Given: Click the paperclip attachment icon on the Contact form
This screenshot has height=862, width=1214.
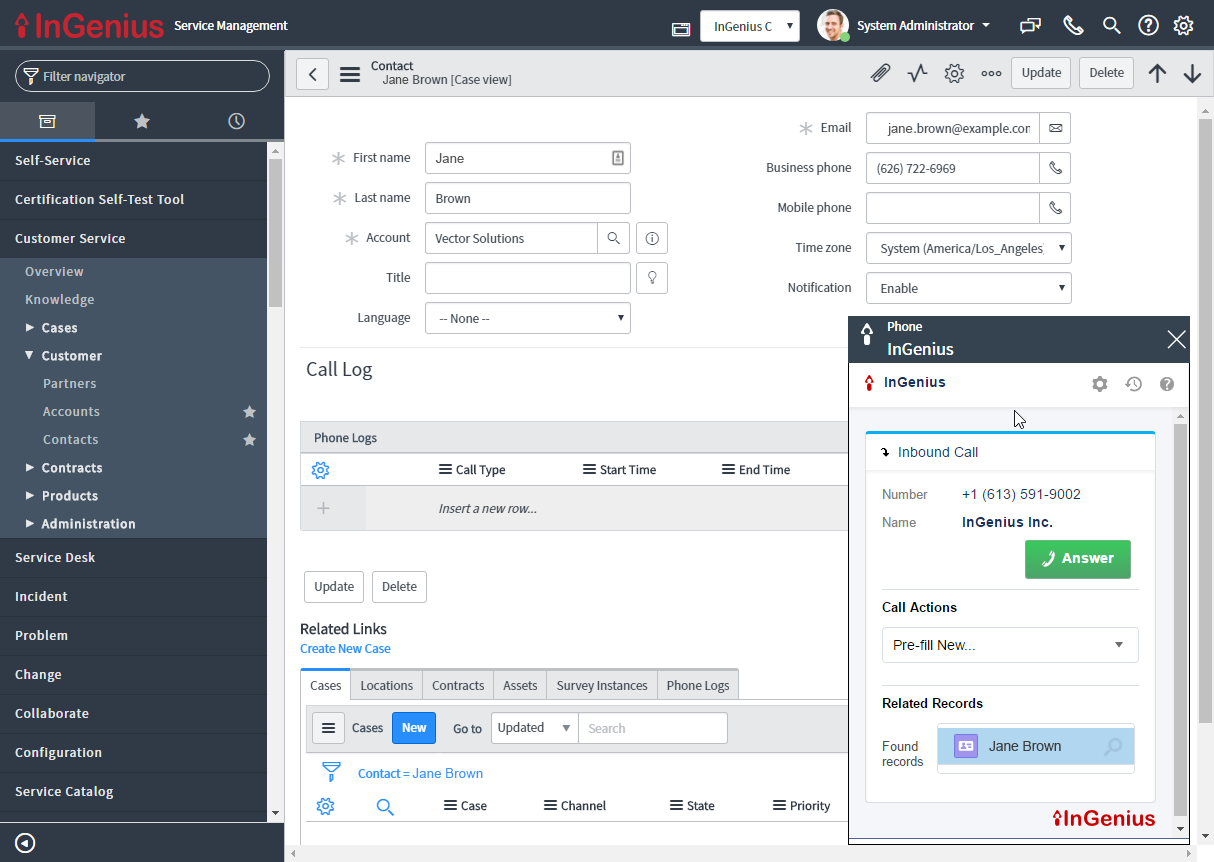Looking at the screenshot, I should (880, 72).
